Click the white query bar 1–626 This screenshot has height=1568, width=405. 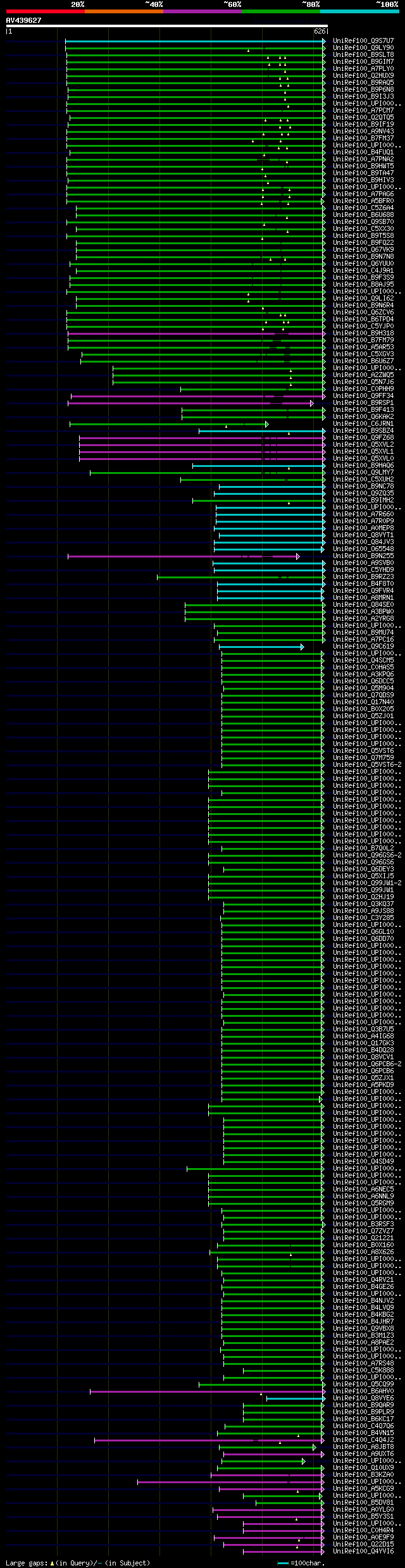166,26
